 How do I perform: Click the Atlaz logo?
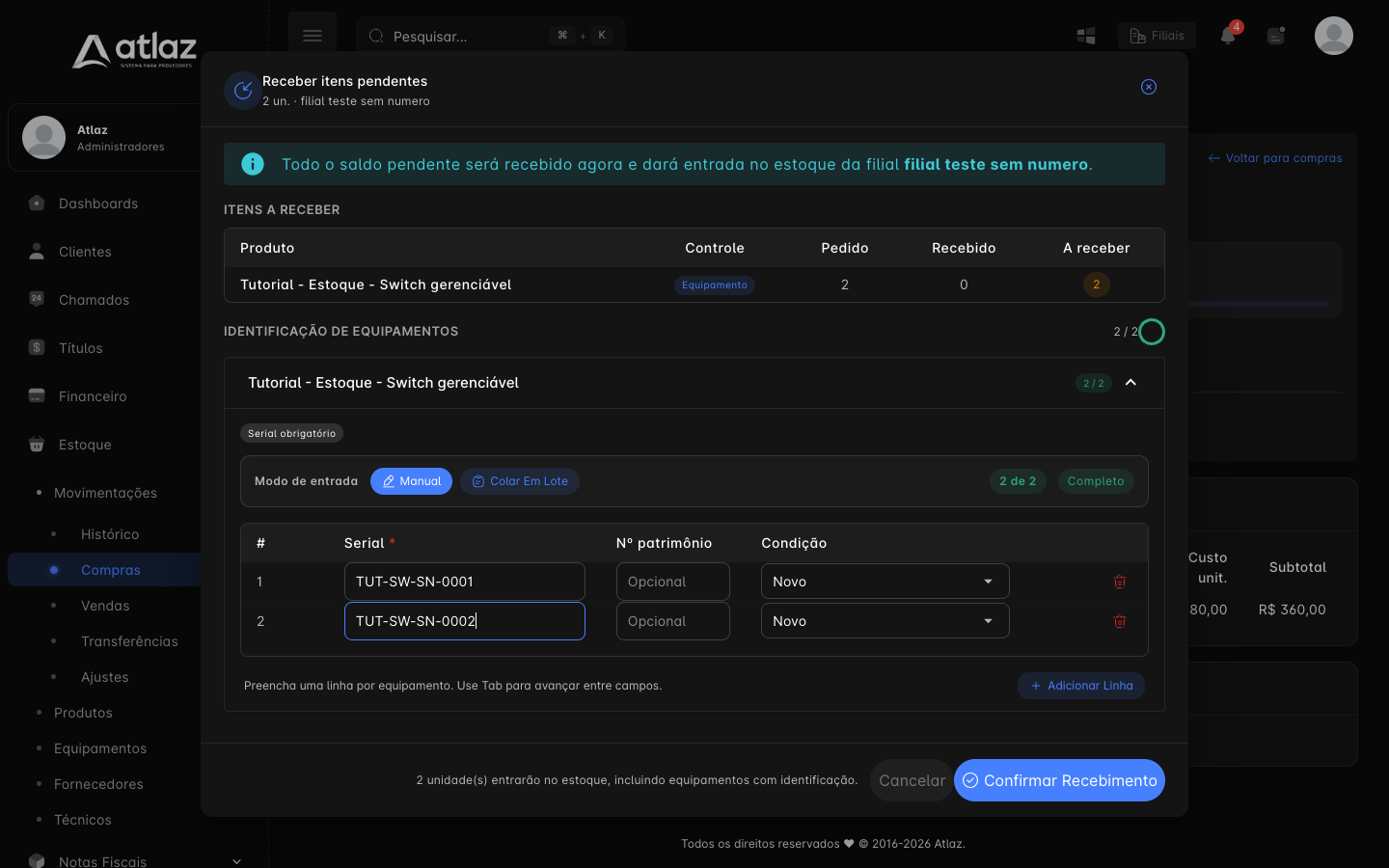(135, 50)
